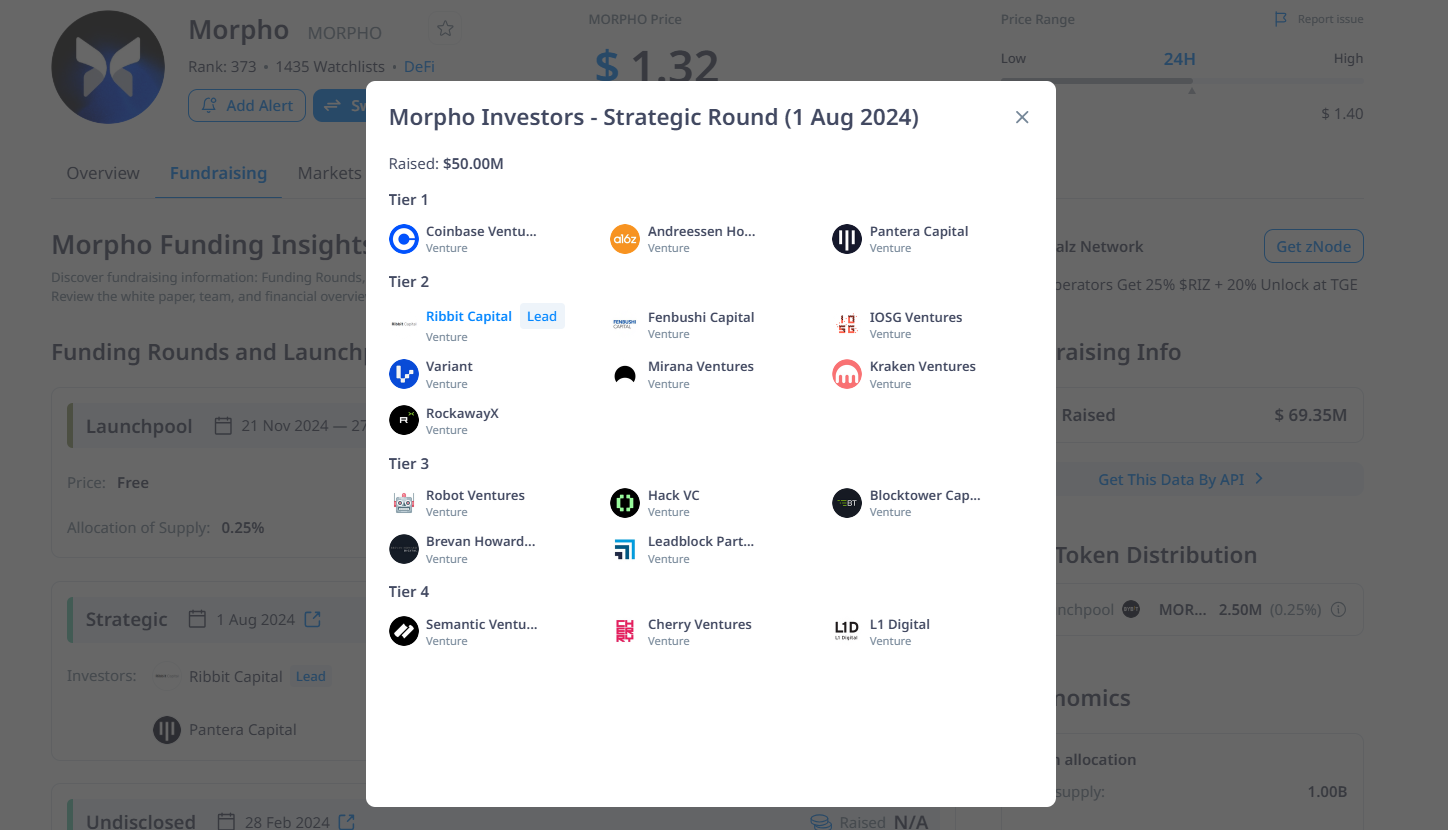Click the Kraken Ventures logo
This screenshot has width=1448, height=830.
pos(847,374)
